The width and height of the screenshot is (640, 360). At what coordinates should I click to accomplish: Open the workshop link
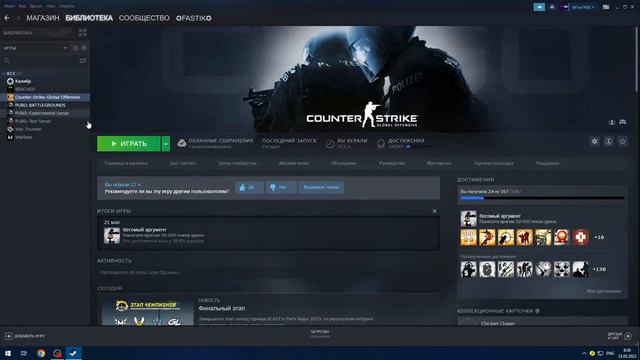[x=439, y=163]
